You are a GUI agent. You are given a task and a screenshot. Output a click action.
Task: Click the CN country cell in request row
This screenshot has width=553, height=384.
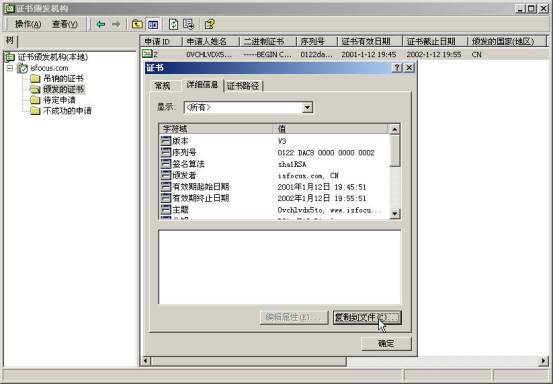click(476, 54)
